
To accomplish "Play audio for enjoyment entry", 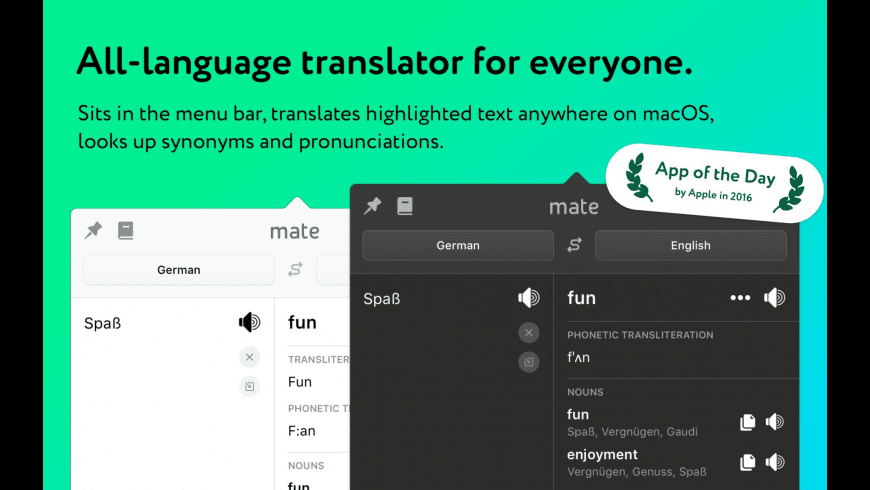I will pyautogui.click(x=775, y=462).
